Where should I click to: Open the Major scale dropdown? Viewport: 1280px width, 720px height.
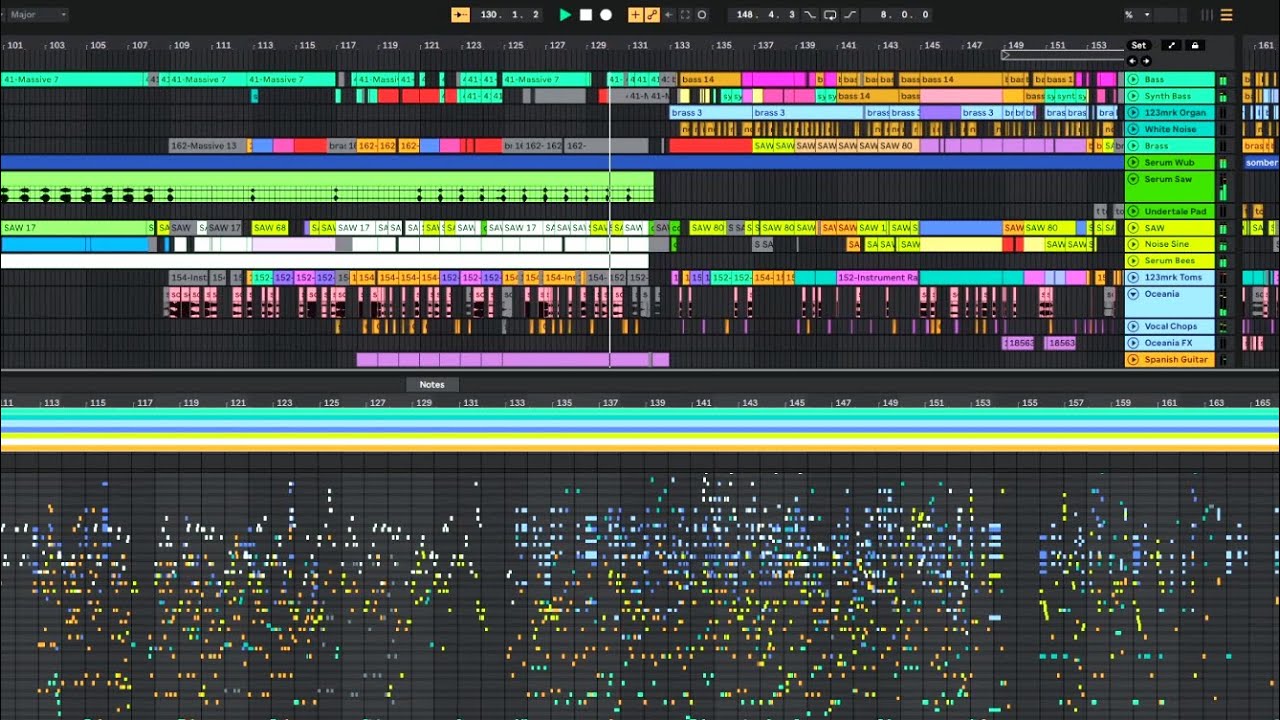[x=37, y=15]
